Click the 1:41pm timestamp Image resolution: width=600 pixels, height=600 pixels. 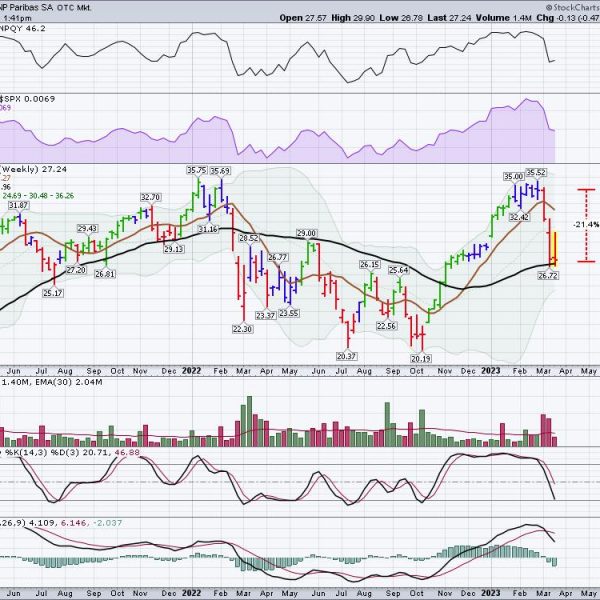tap(17, 18)
